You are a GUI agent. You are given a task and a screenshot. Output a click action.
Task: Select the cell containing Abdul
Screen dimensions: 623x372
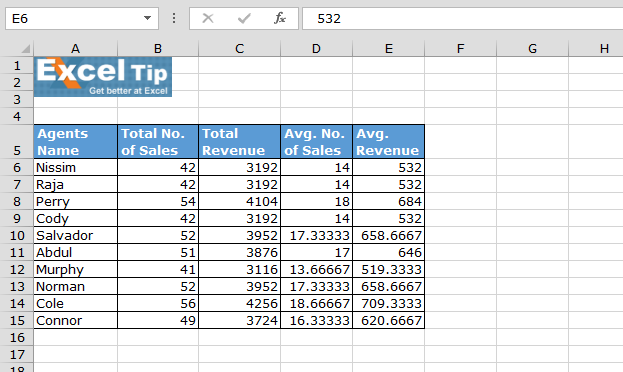click(x=75, y=252)
